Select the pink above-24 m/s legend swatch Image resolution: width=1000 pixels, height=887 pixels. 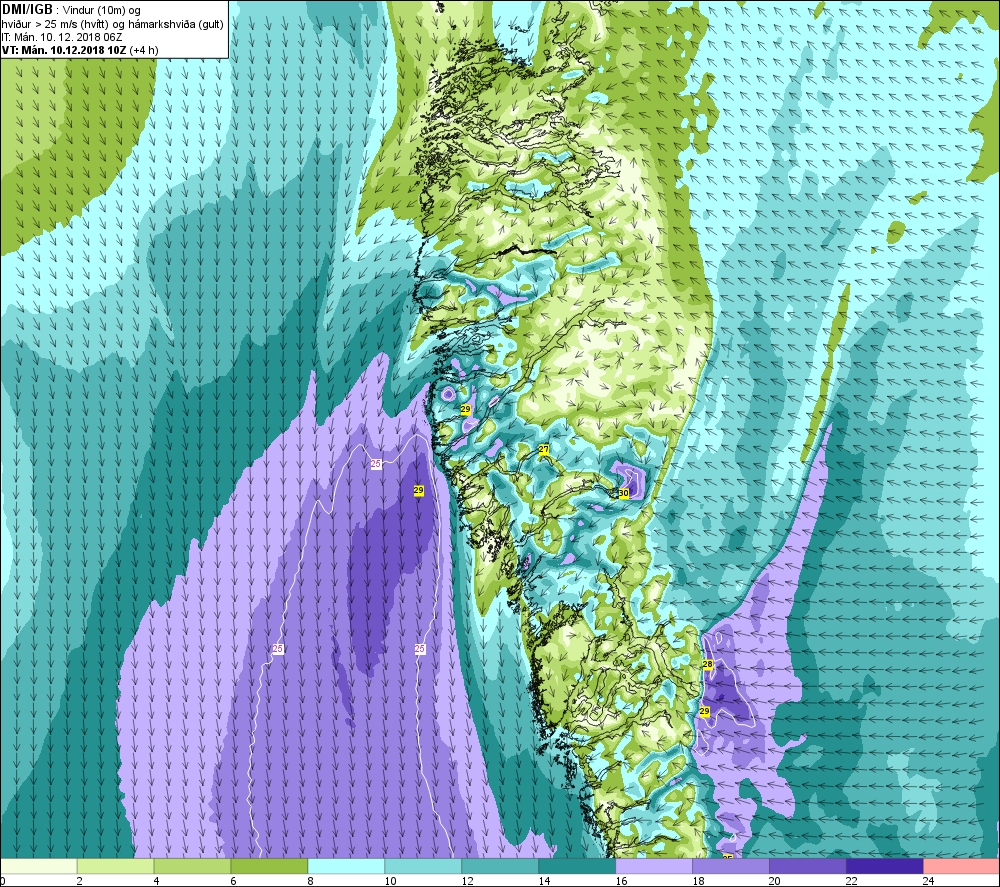[961, 866]
